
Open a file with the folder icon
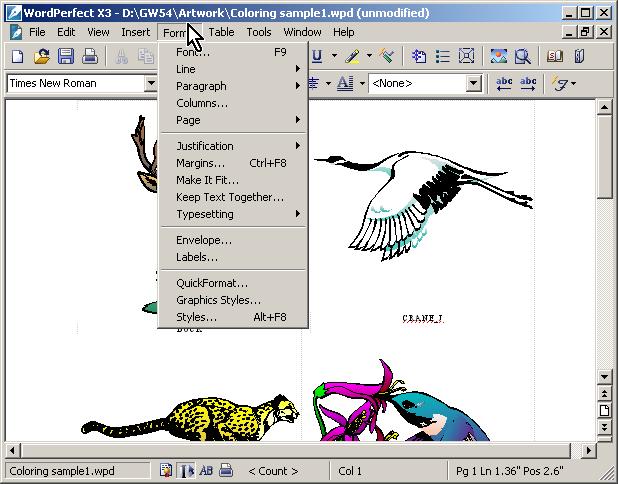(x=42, y=56)
